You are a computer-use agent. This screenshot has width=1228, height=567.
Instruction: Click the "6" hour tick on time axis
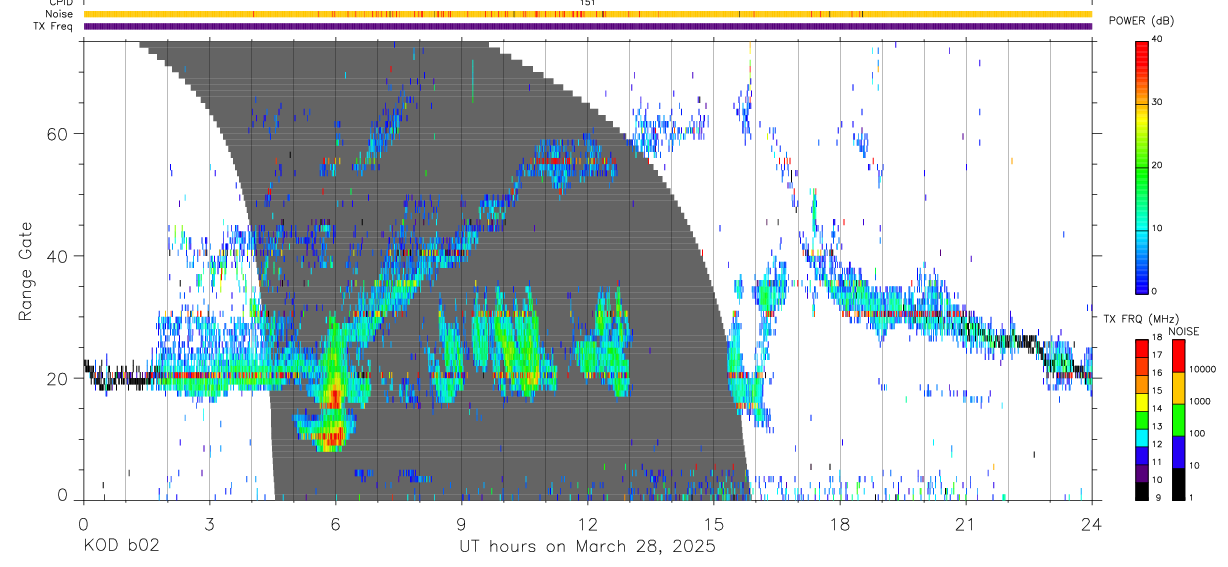pyautogui.click(x=335, y=523)
